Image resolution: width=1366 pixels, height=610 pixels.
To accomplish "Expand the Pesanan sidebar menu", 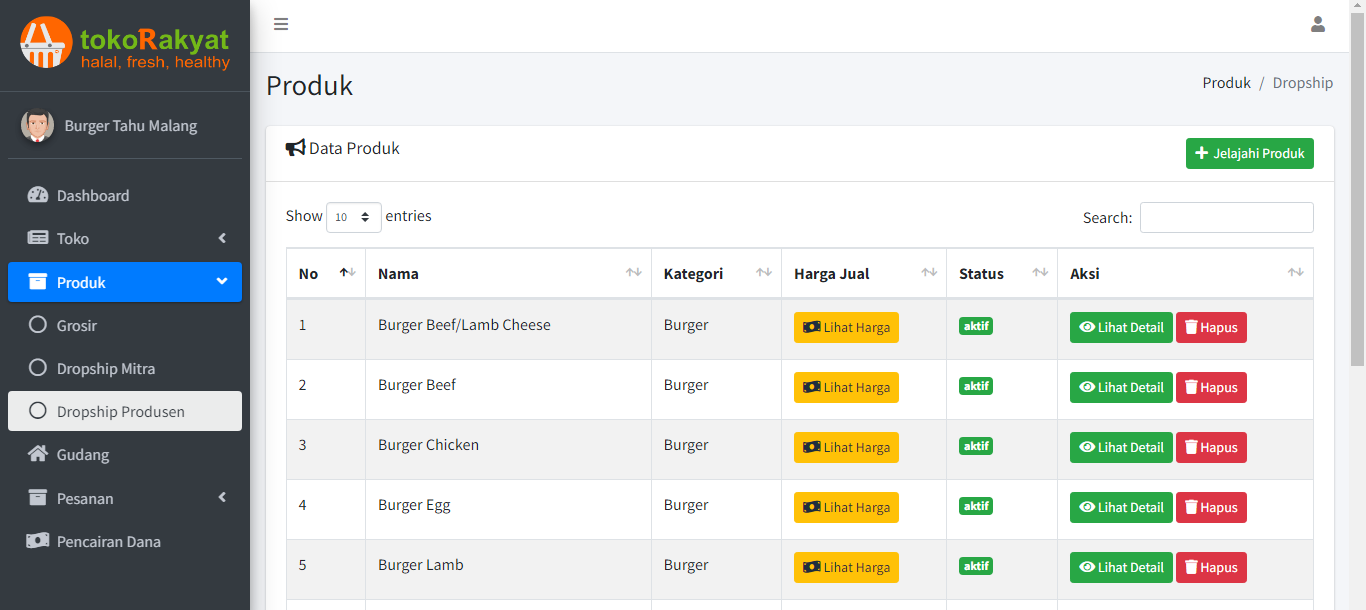I will (125, 498).
